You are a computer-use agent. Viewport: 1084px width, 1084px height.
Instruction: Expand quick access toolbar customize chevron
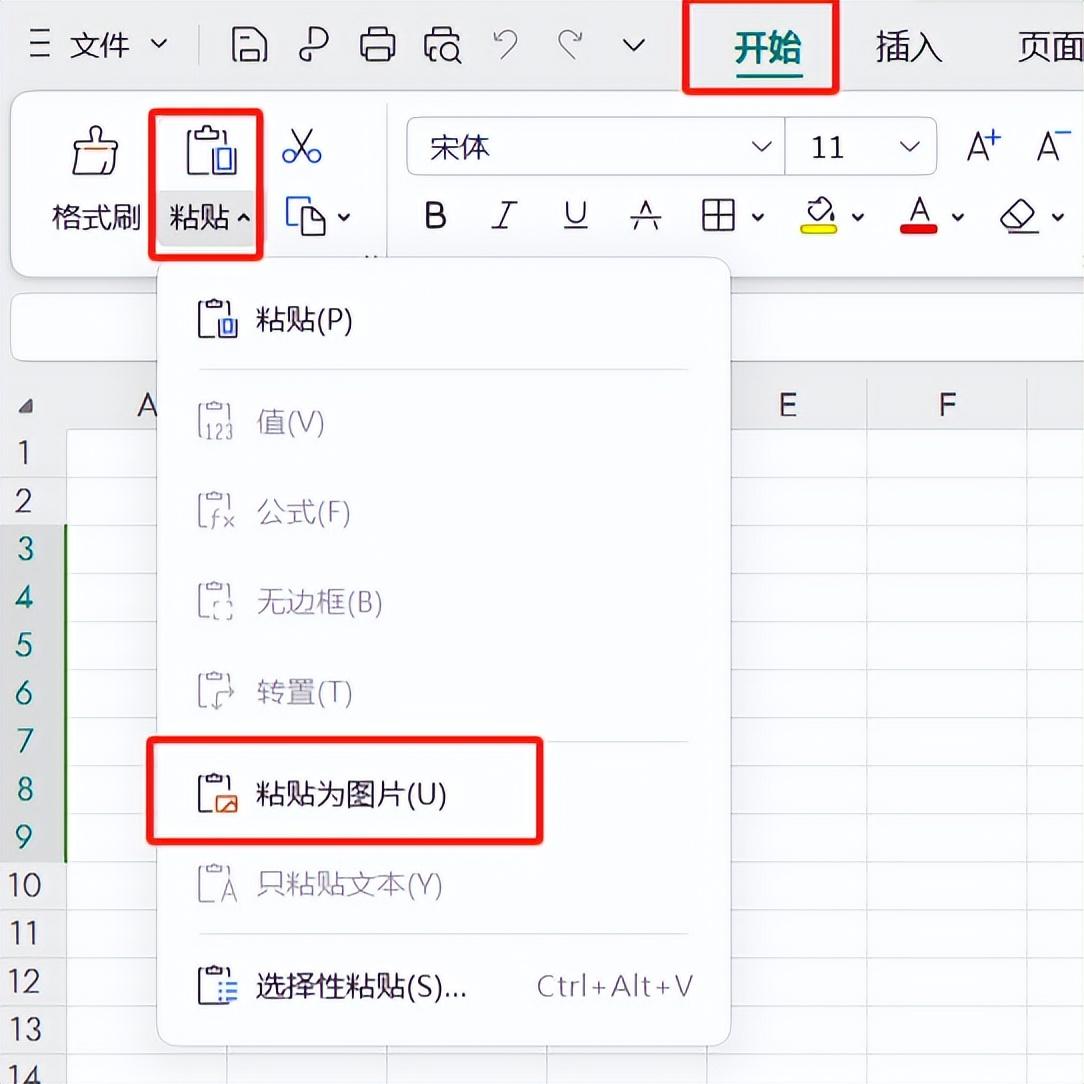(633, 46)
